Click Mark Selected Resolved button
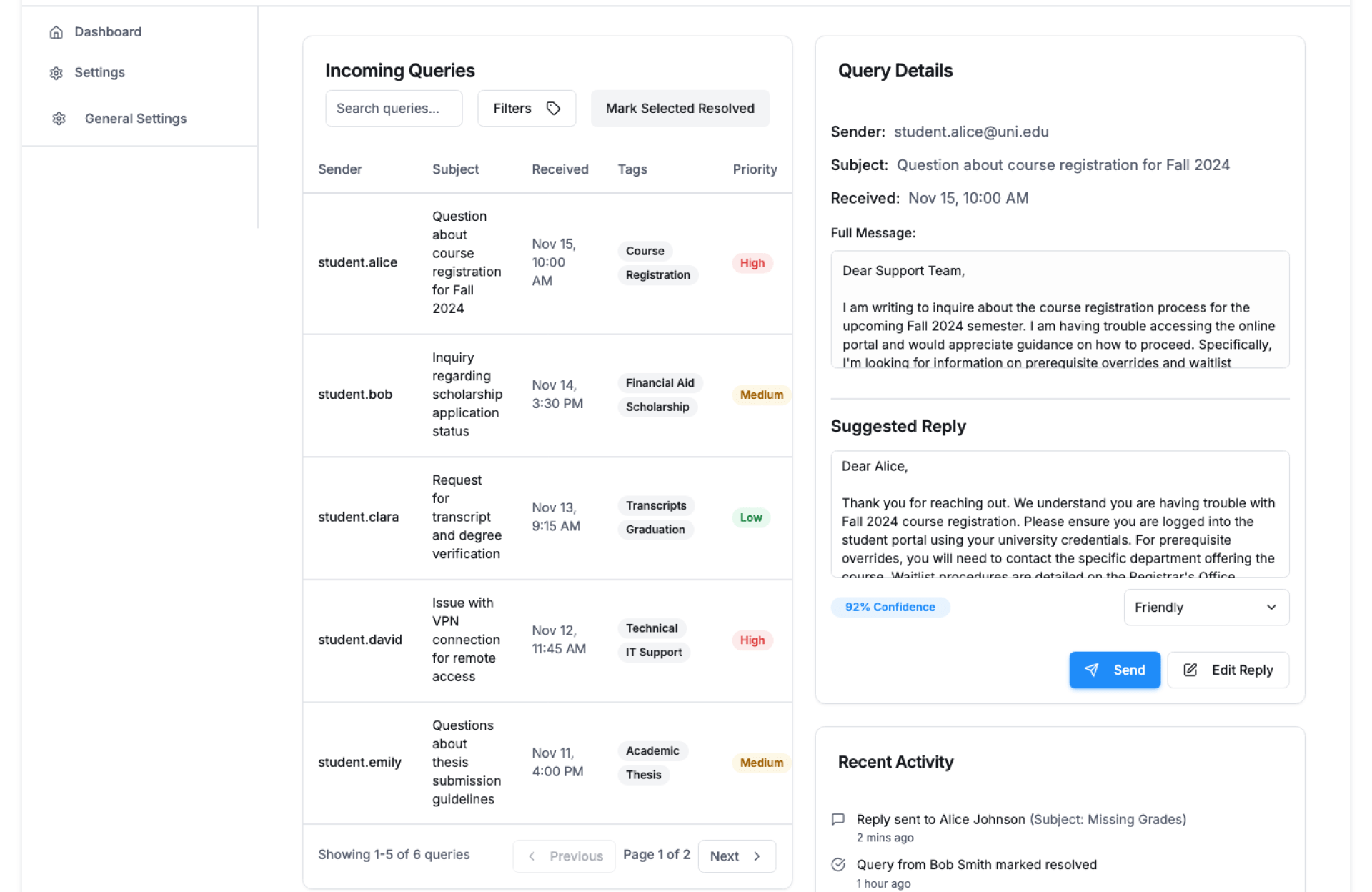Screen dimensions: 1372x892 tap(680, 109)
